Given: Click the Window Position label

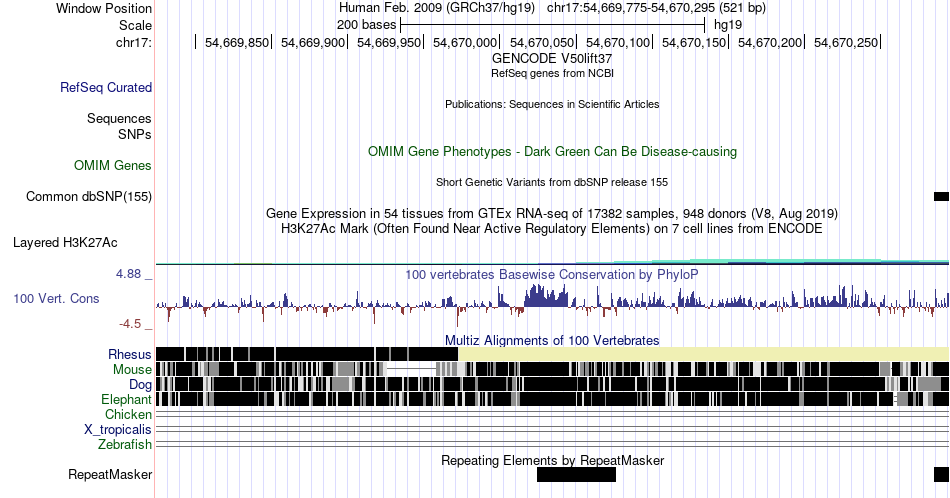Looking at the screenshot, I should pos(104,8).
